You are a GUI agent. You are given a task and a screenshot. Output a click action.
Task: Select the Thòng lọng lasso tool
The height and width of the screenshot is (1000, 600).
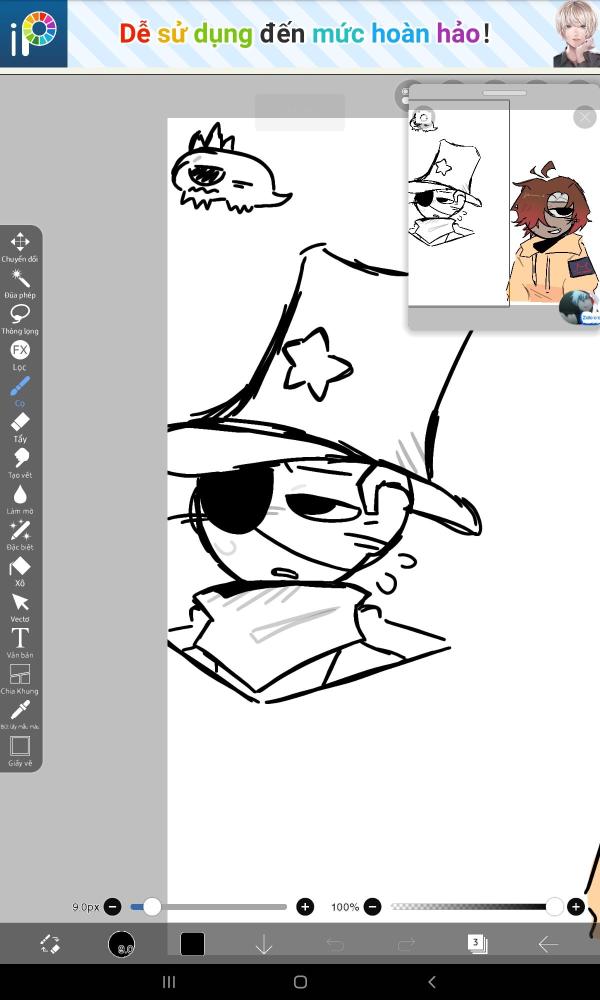coord(20,319)
